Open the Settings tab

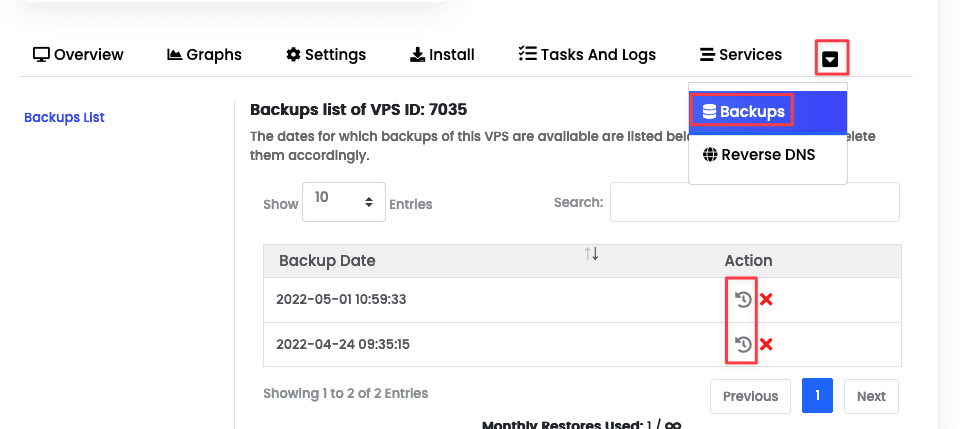tap(326, 55)
